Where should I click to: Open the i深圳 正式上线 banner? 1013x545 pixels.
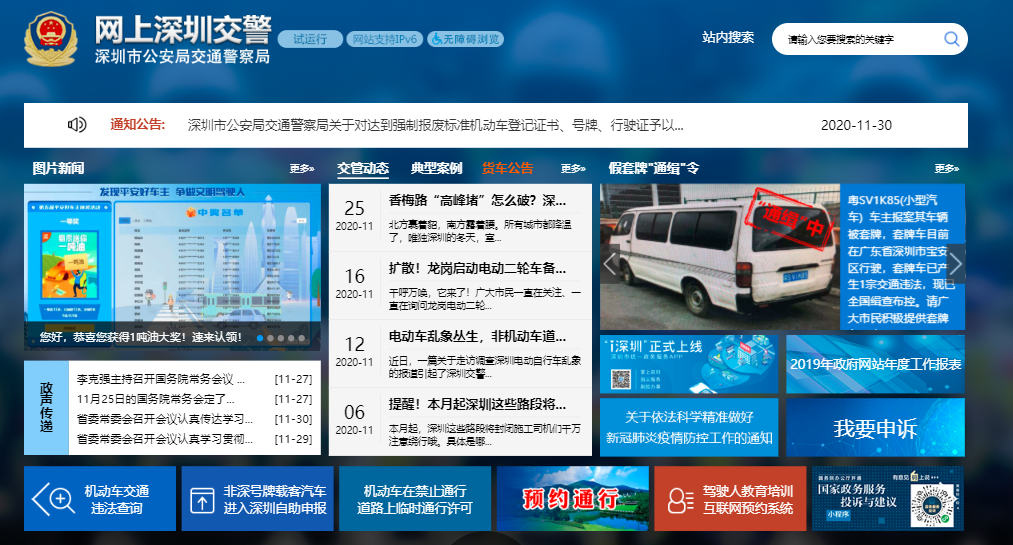pyautogui.click(x=689, y=364)
